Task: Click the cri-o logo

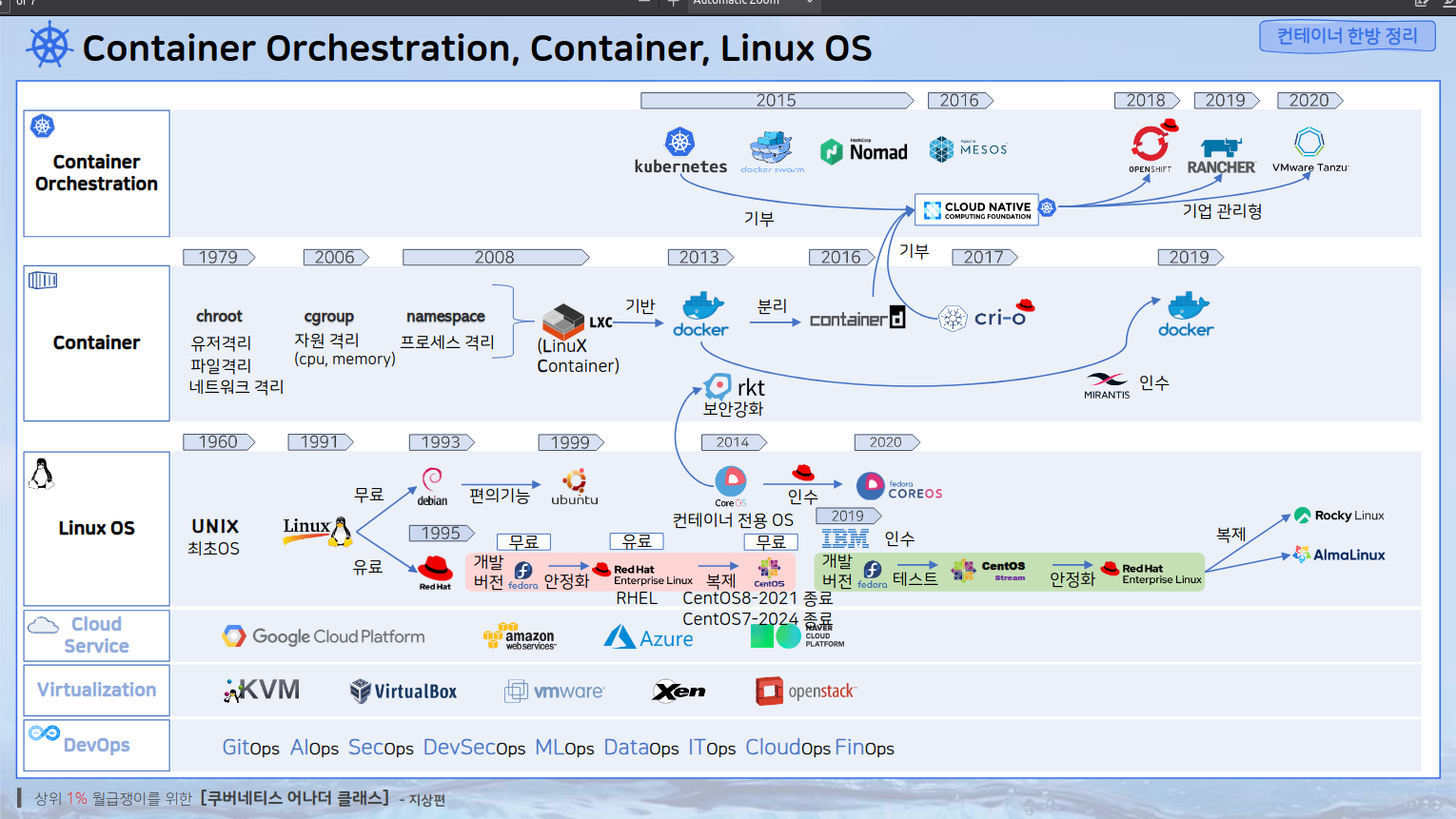Action: pos(986,316)
